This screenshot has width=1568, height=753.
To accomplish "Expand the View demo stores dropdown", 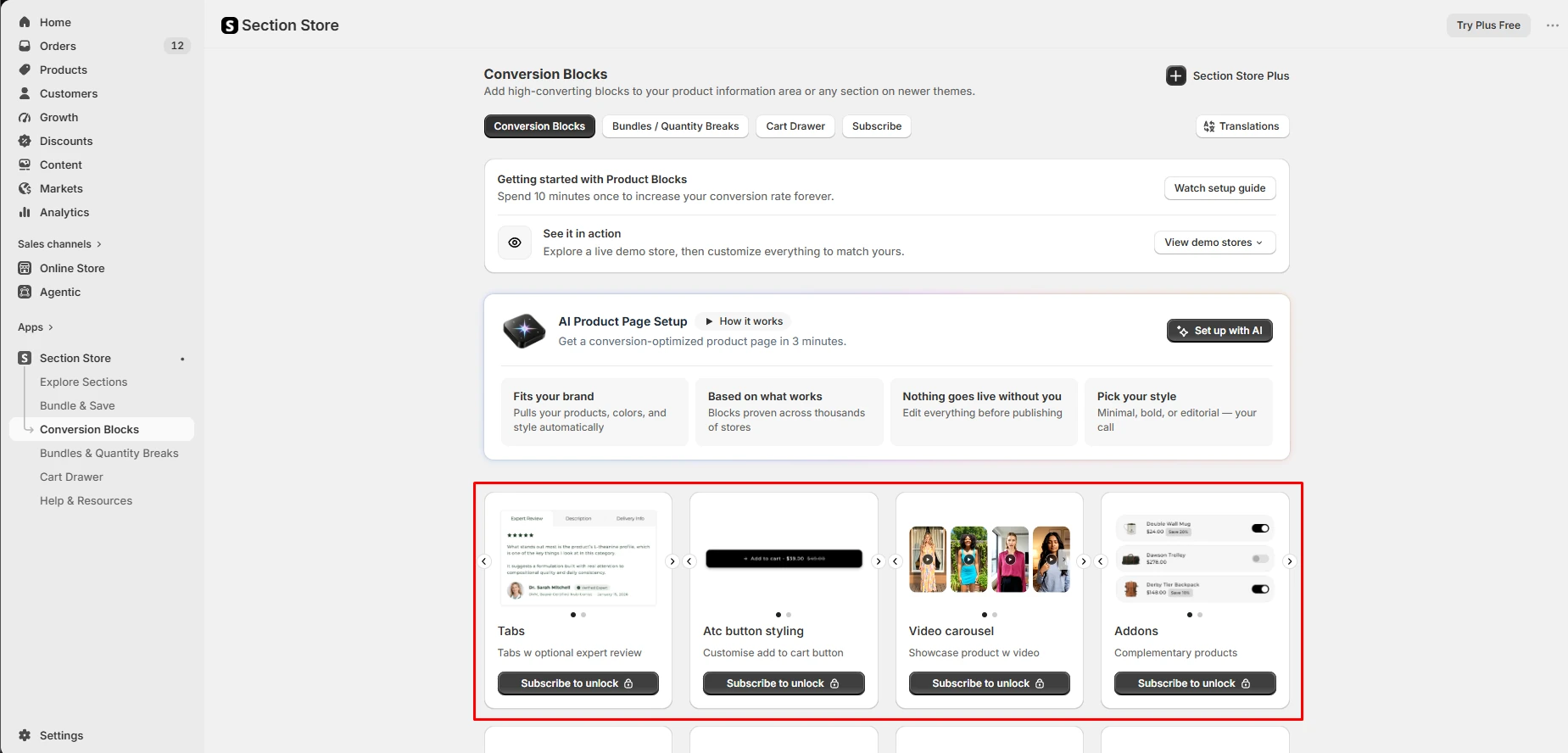I will pyautogui.click(x=1214, y=243).
